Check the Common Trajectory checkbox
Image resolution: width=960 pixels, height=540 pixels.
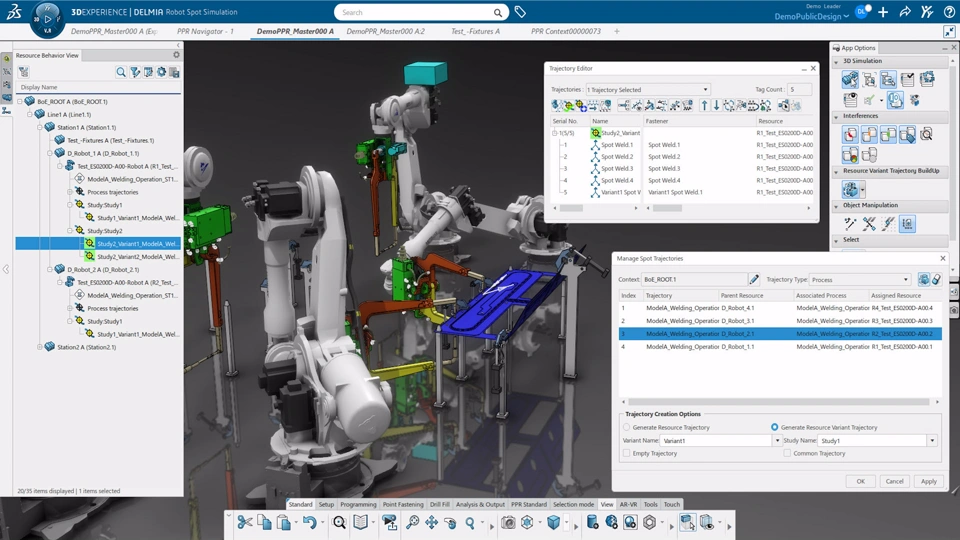[x=787, y=453]
